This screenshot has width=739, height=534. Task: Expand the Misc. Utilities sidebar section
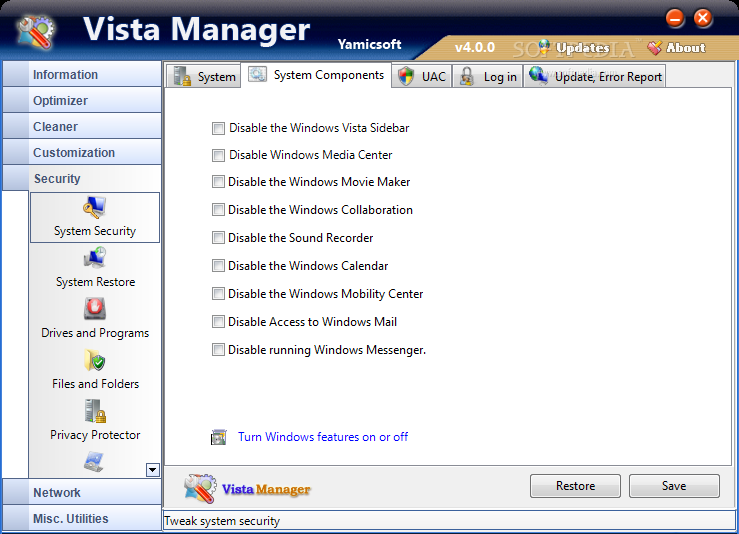pyautogui.click(x=82, y=518)
